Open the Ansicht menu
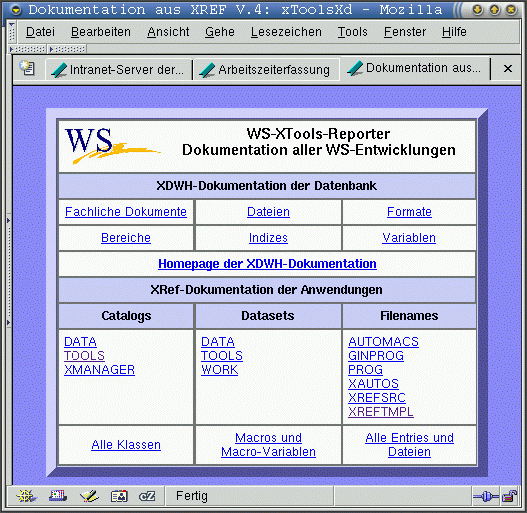527x513 pixels. [x=168, y=32]
